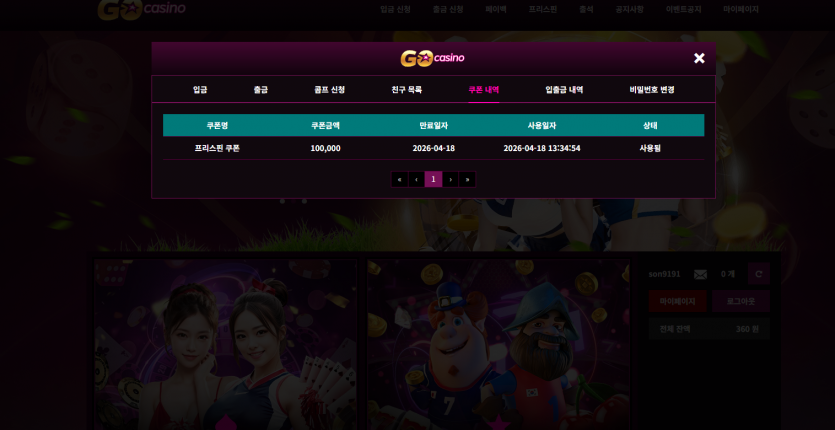Screen dimensions: 835x430
Task: Open the 콤프 신청 tab
Action: [x=330, y=90]
